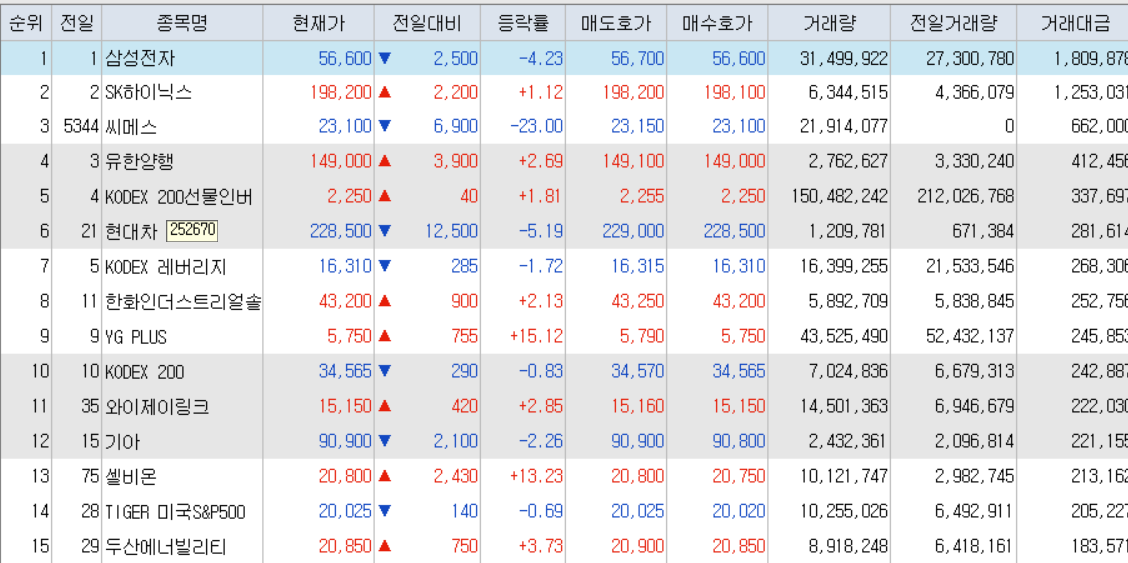
Task: Select the 두산에너빌리티 stock name
Action: pyautogui.click(x=165, y=546)
